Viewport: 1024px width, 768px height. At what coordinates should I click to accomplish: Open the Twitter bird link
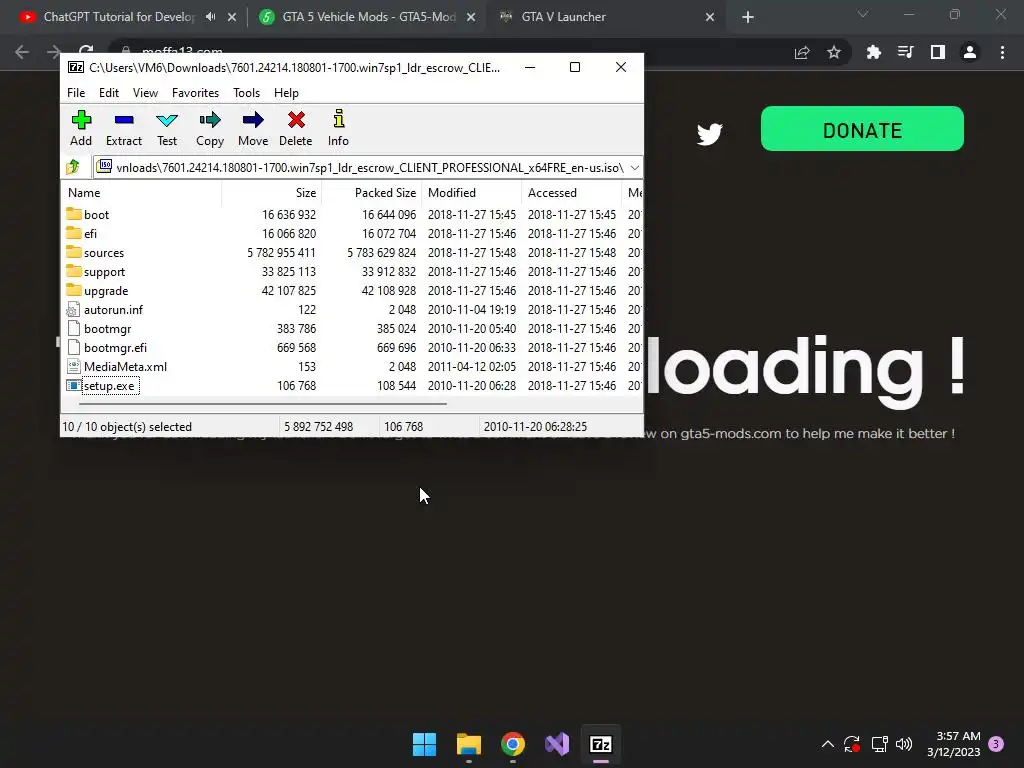(709, 134)
